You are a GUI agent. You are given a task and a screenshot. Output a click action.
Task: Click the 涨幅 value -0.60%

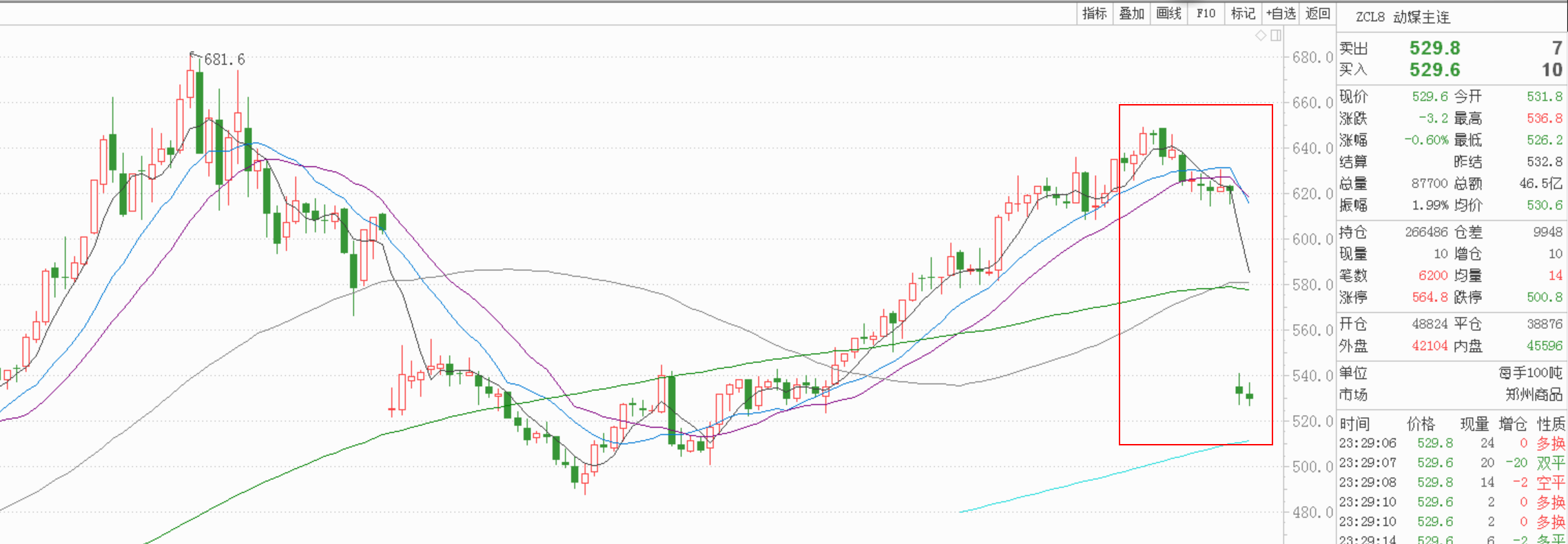point(1427,140)
